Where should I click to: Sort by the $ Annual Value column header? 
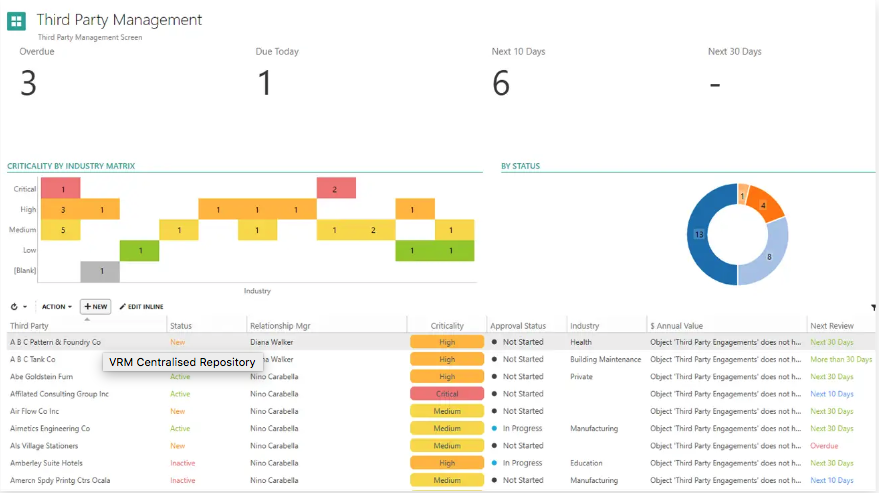pos(676,326)
